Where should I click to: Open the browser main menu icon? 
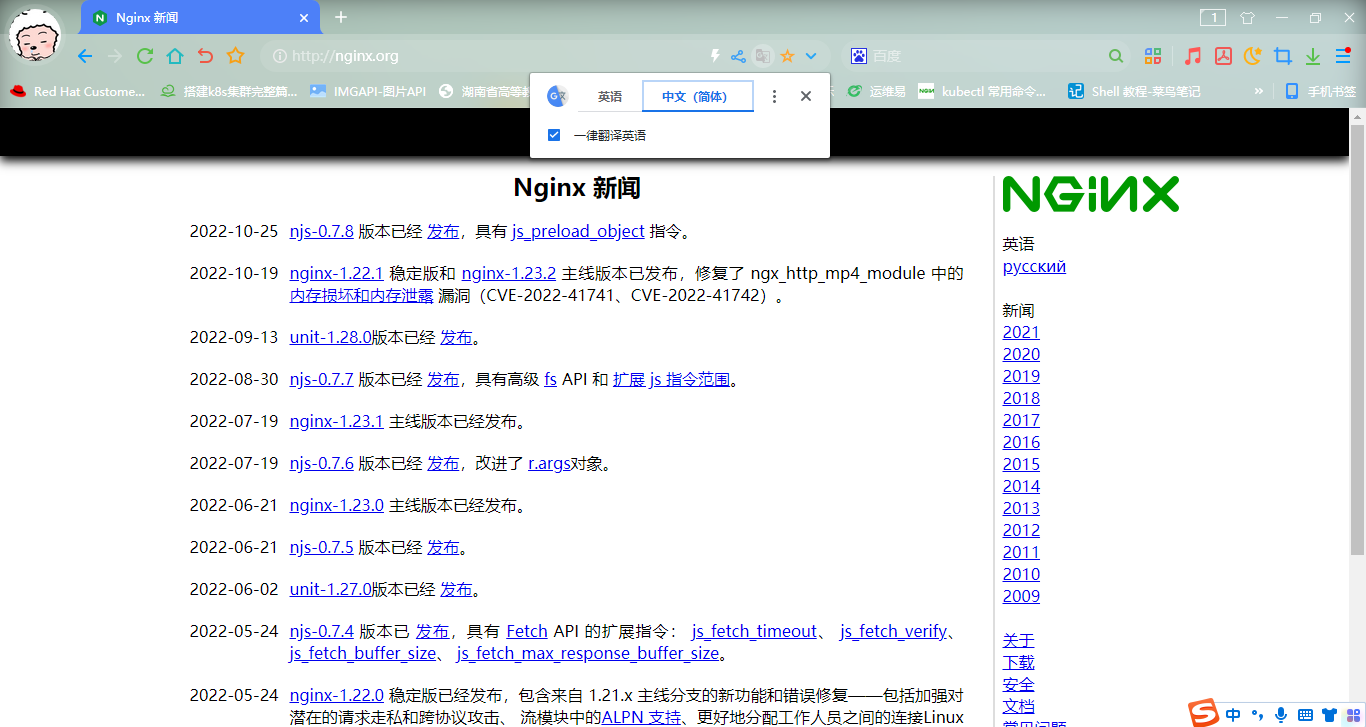coord(1343,56)
